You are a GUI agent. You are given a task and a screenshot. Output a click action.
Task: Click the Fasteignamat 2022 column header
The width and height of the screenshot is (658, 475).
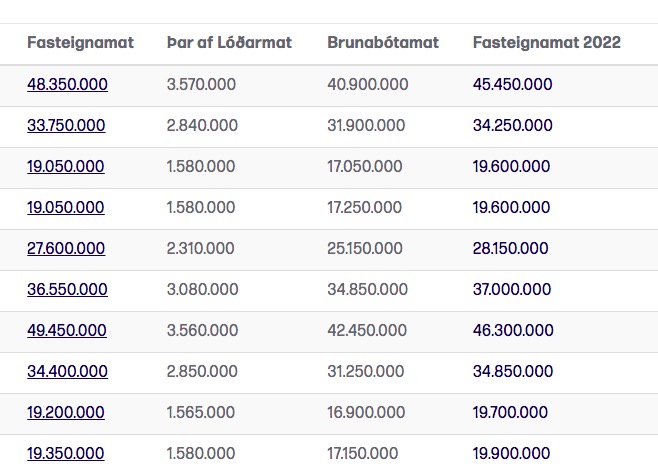(547, 42)
